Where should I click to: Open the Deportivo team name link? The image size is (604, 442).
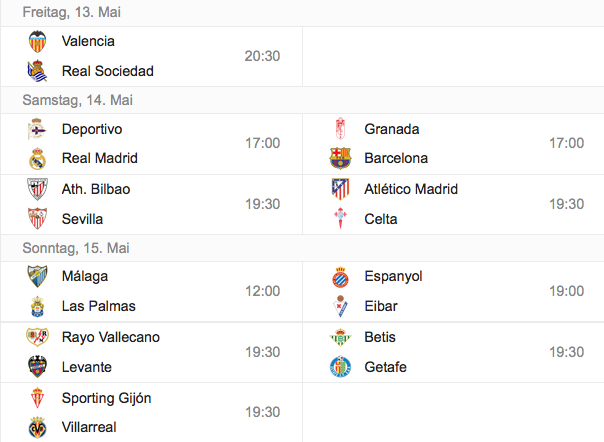tap(92, 129)
